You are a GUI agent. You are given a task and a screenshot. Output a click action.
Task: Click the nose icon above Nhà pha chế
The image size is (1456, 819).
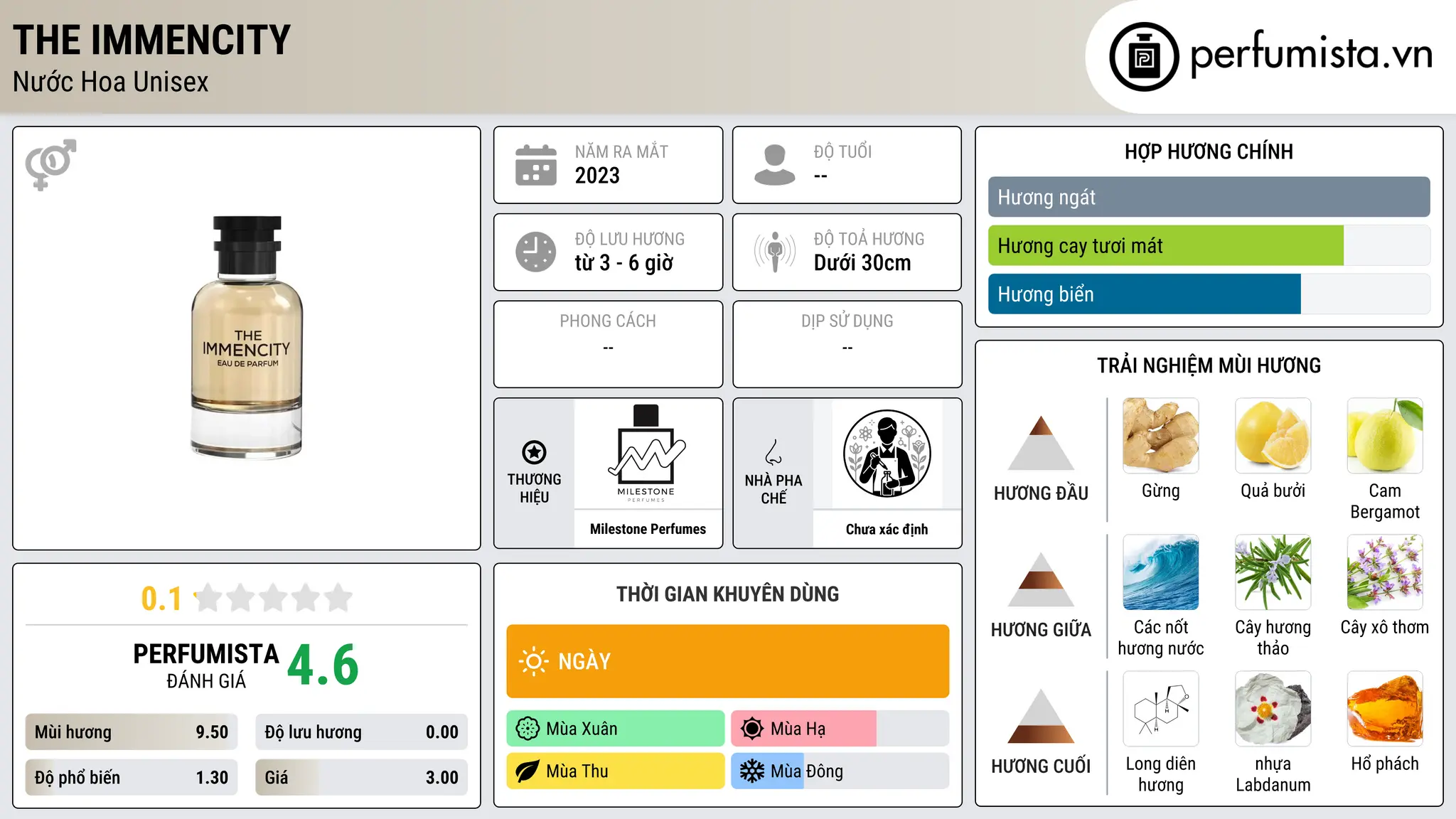pyautogui.click(x=773, y=452)
